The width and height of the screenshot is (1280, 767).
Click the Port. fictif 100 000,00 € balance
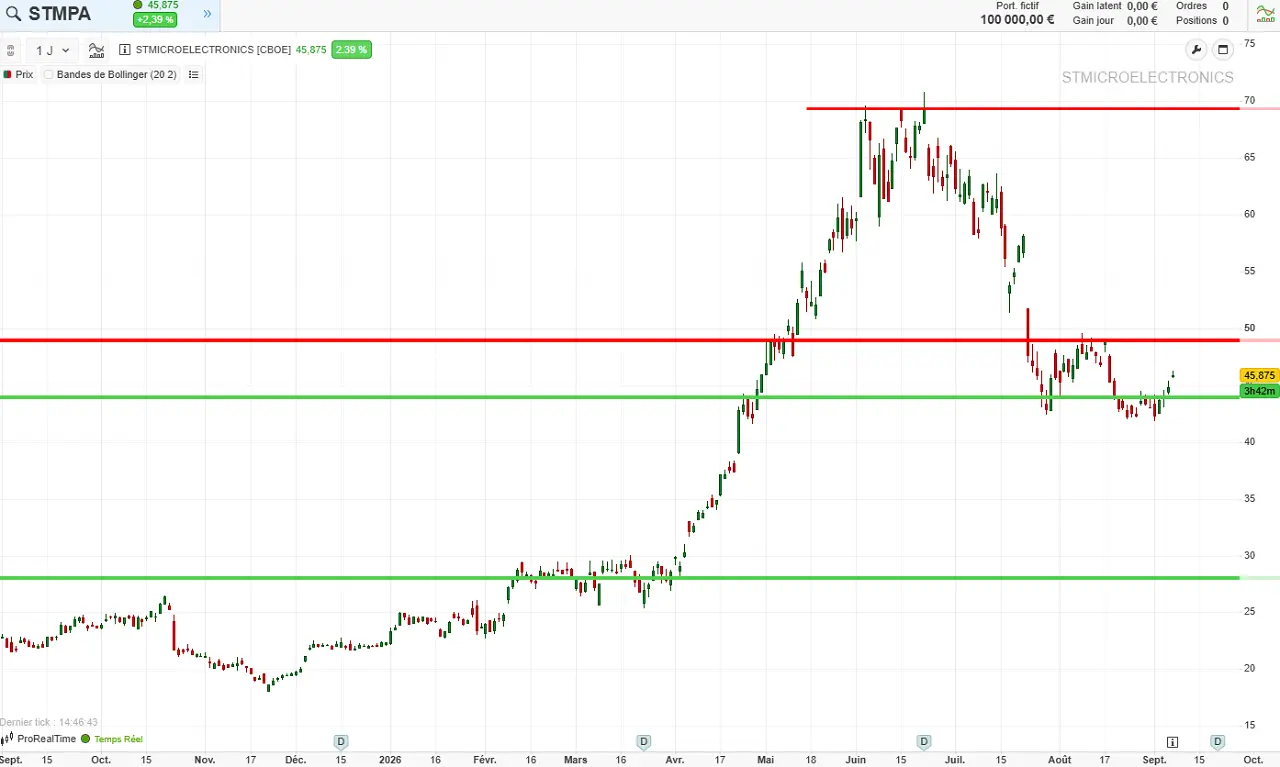coord(1017,19)
